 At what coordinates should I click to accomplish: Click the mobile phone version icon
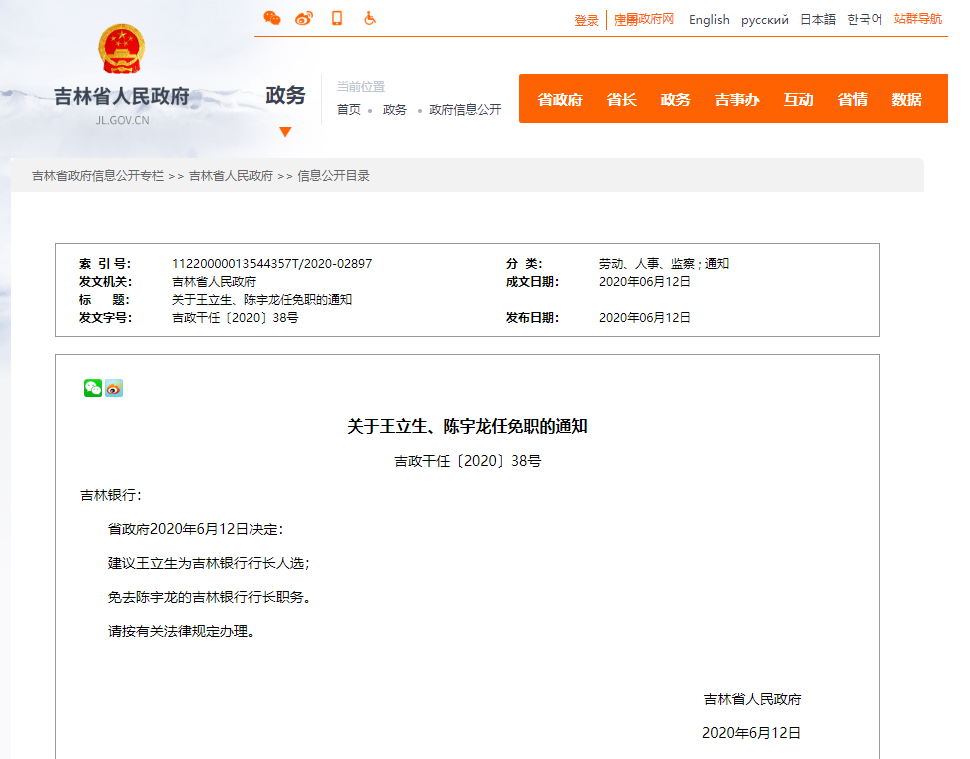337,18
